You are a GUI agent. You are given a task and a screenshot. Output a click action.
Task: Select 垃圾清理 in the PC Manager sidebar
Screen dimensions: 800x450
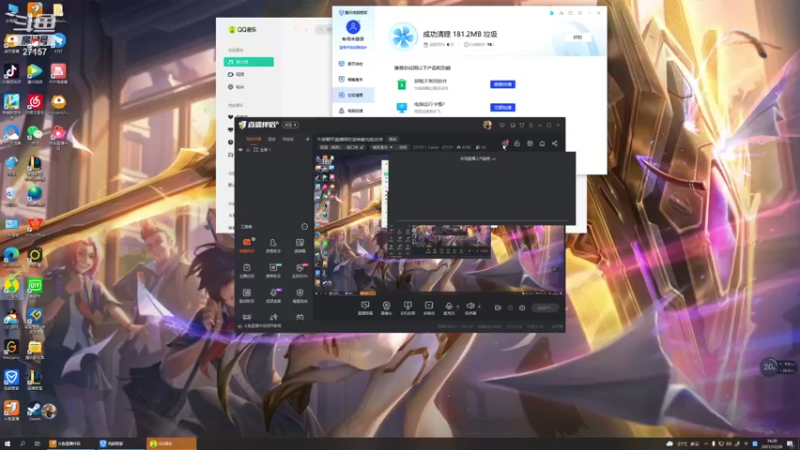[353, 95]
